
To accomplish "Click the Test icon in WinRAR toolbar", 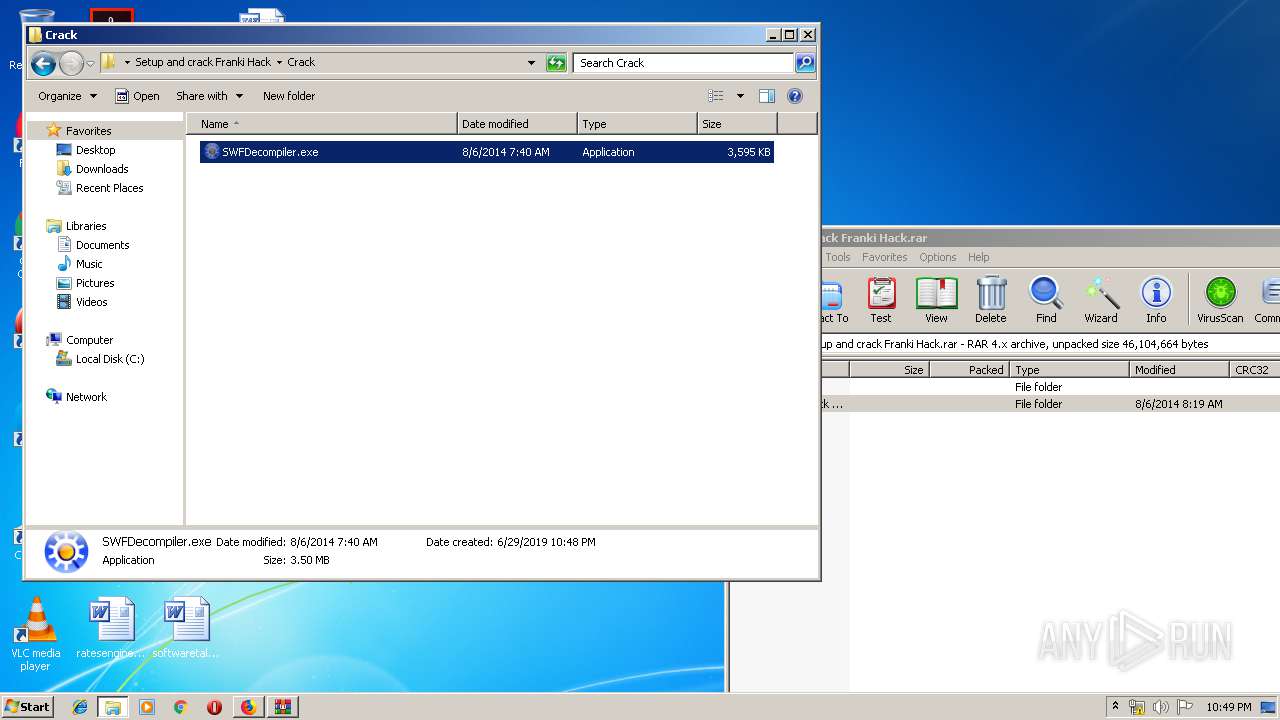I will (x=881, y=301).
